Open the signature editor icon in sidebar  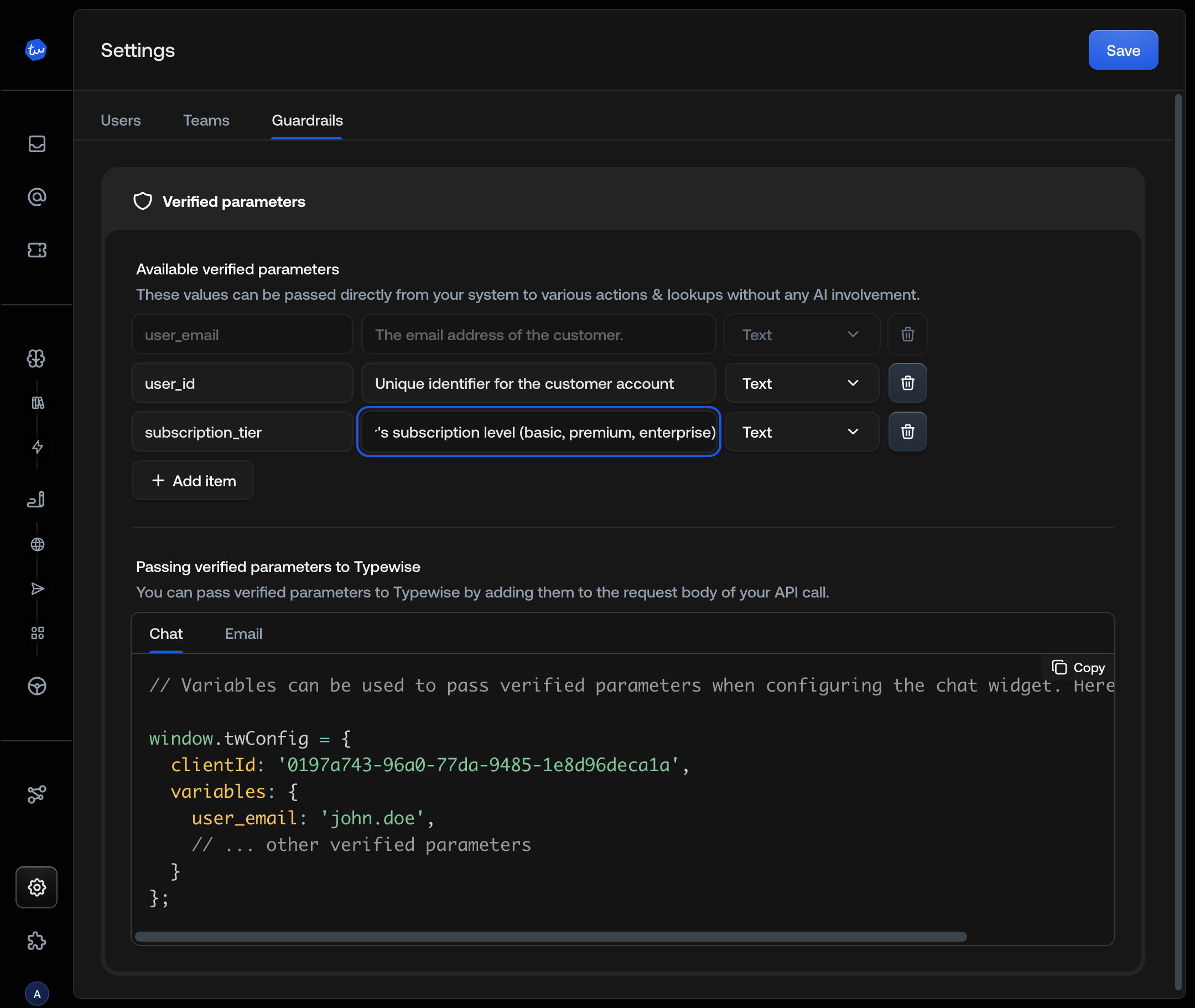click(x=36, y=499)
